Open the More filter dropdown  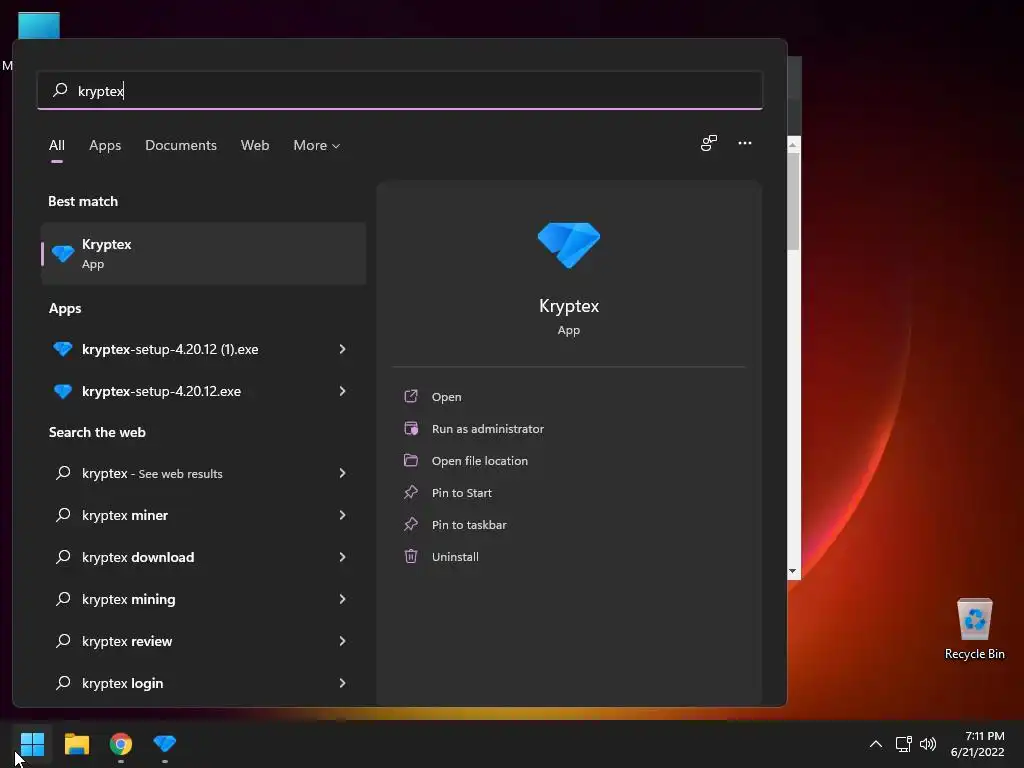[317, 145]
